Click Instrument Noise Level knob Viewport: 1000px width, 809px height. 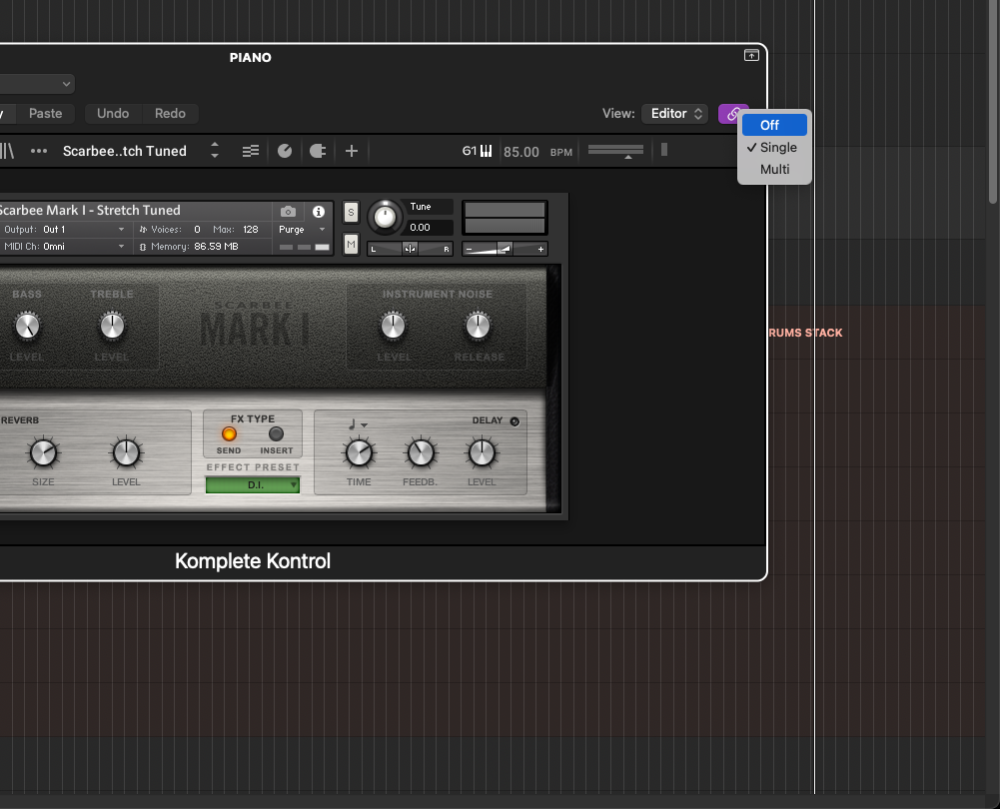393,326
